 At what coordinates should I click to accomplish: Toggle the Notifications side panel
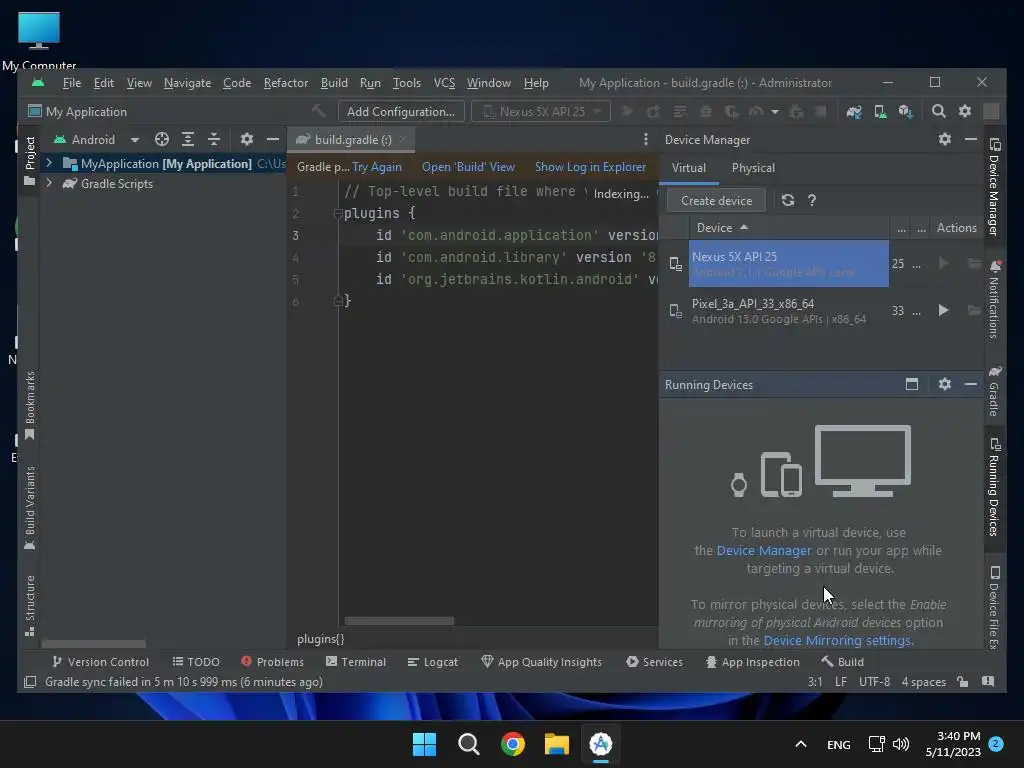pyautogui.click(x=994, y=299)
